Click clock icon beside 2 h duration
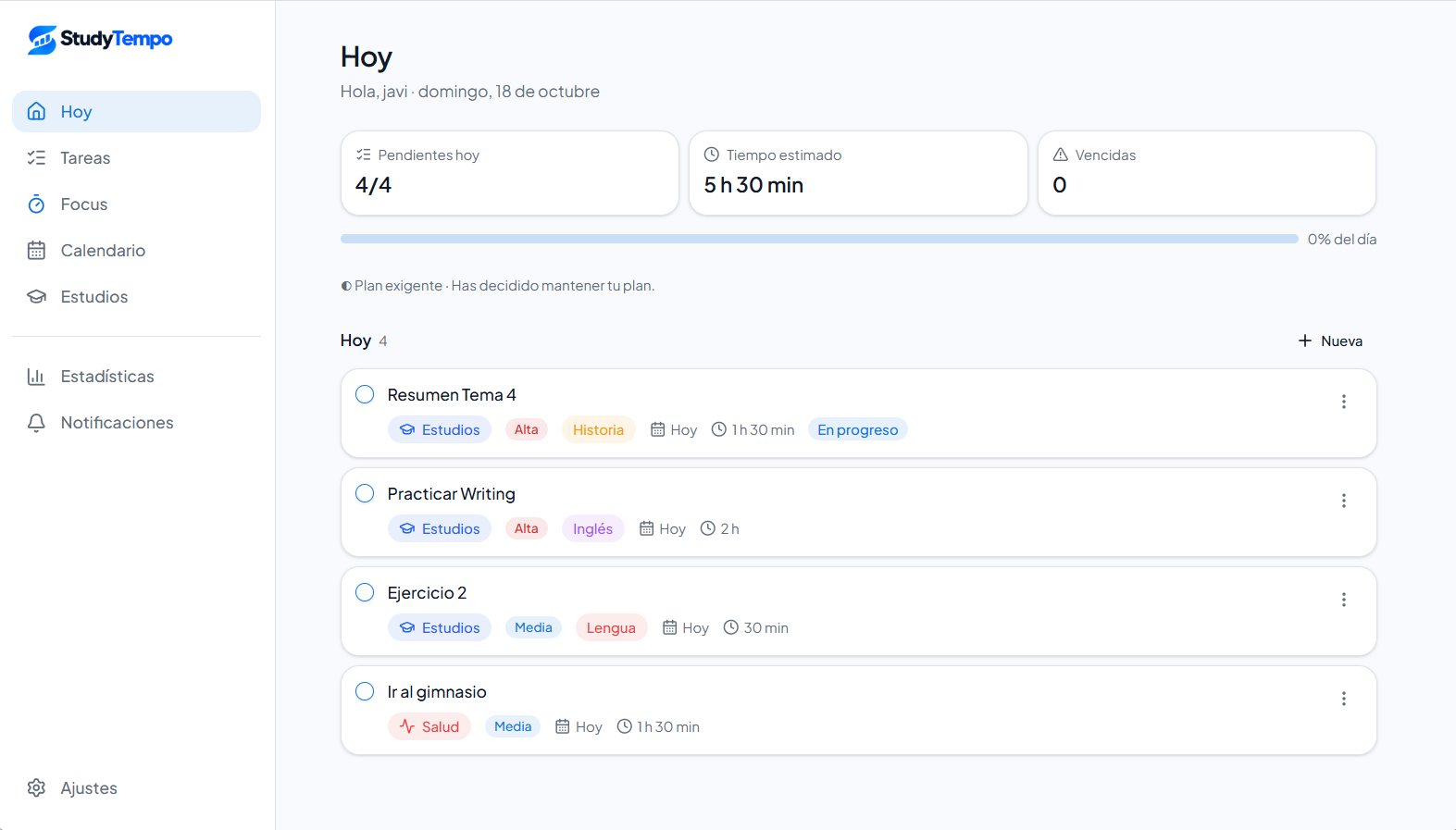Image resolution: width=1456 pixels, height=830 pixels. (x=708, y=528)
